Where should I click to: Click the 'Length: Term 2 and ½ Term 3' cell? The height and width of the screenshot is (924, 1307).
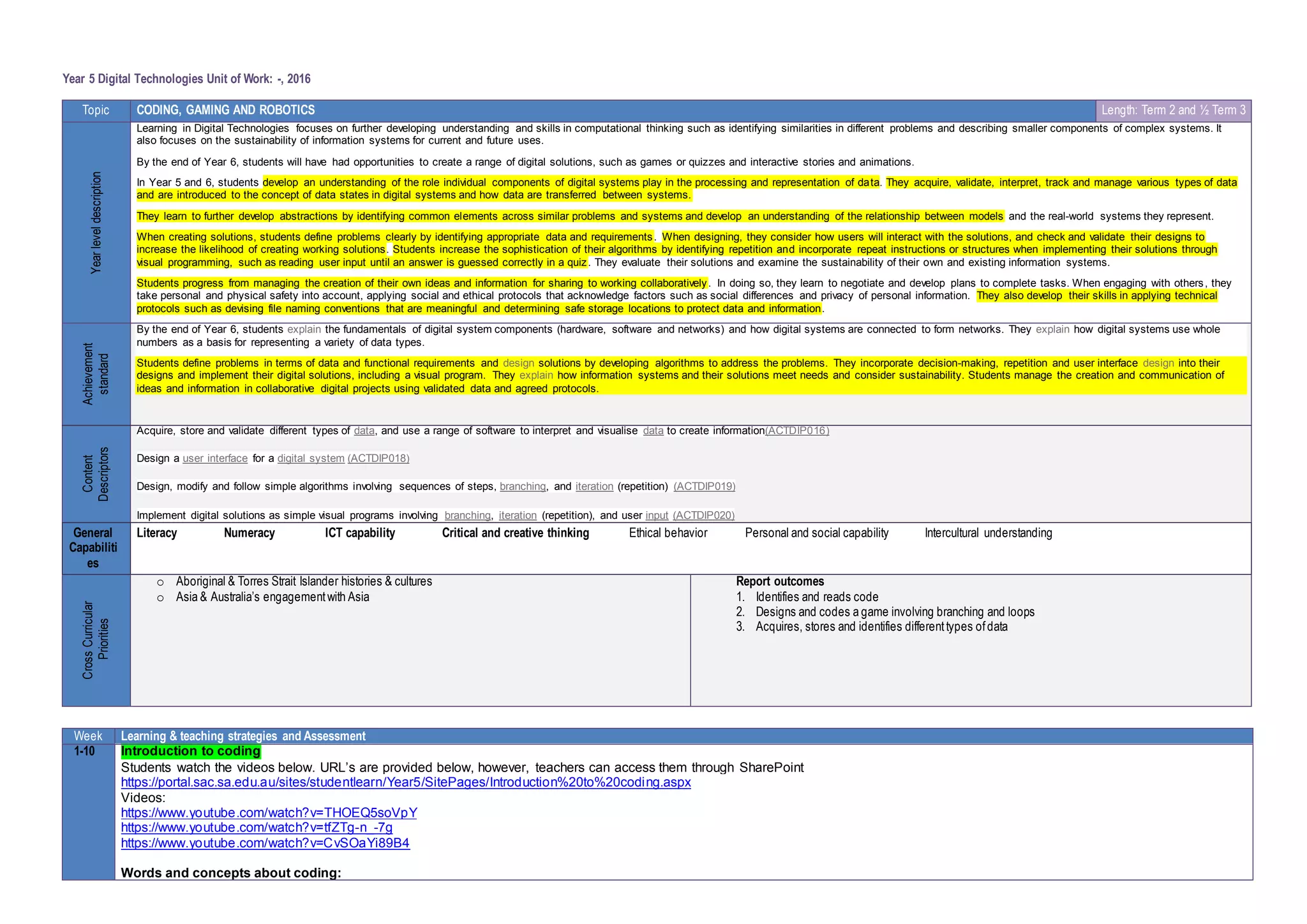tap(1173, 110)
